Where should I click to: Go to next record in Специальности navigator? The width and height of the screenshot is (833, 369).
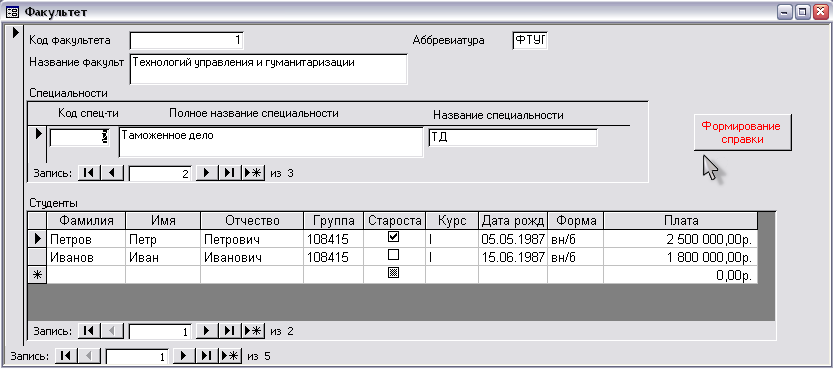[207, 173]
